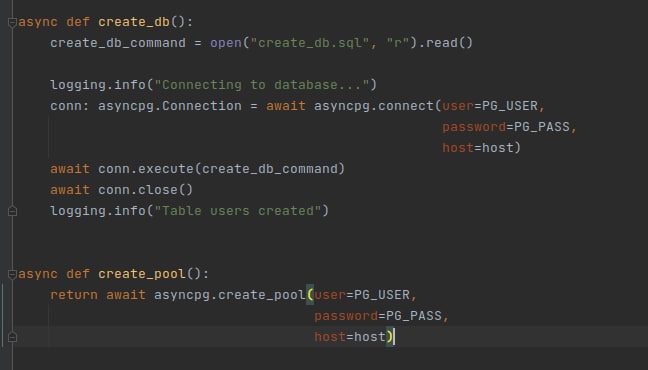
Task: Click the async keyword before def create_db
Action: point(38,22)
